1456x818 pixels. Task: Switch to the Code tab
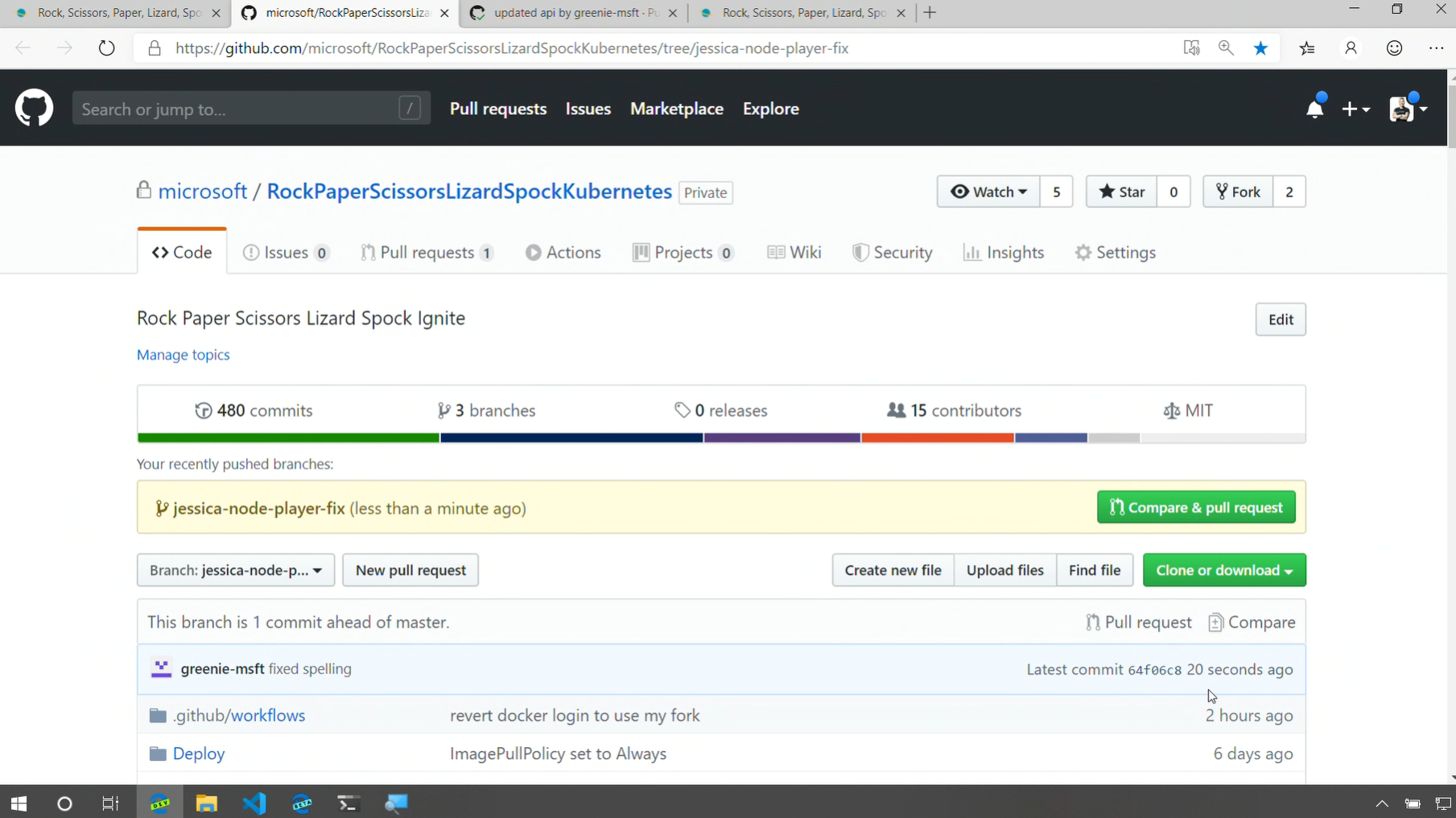(182, 252)
